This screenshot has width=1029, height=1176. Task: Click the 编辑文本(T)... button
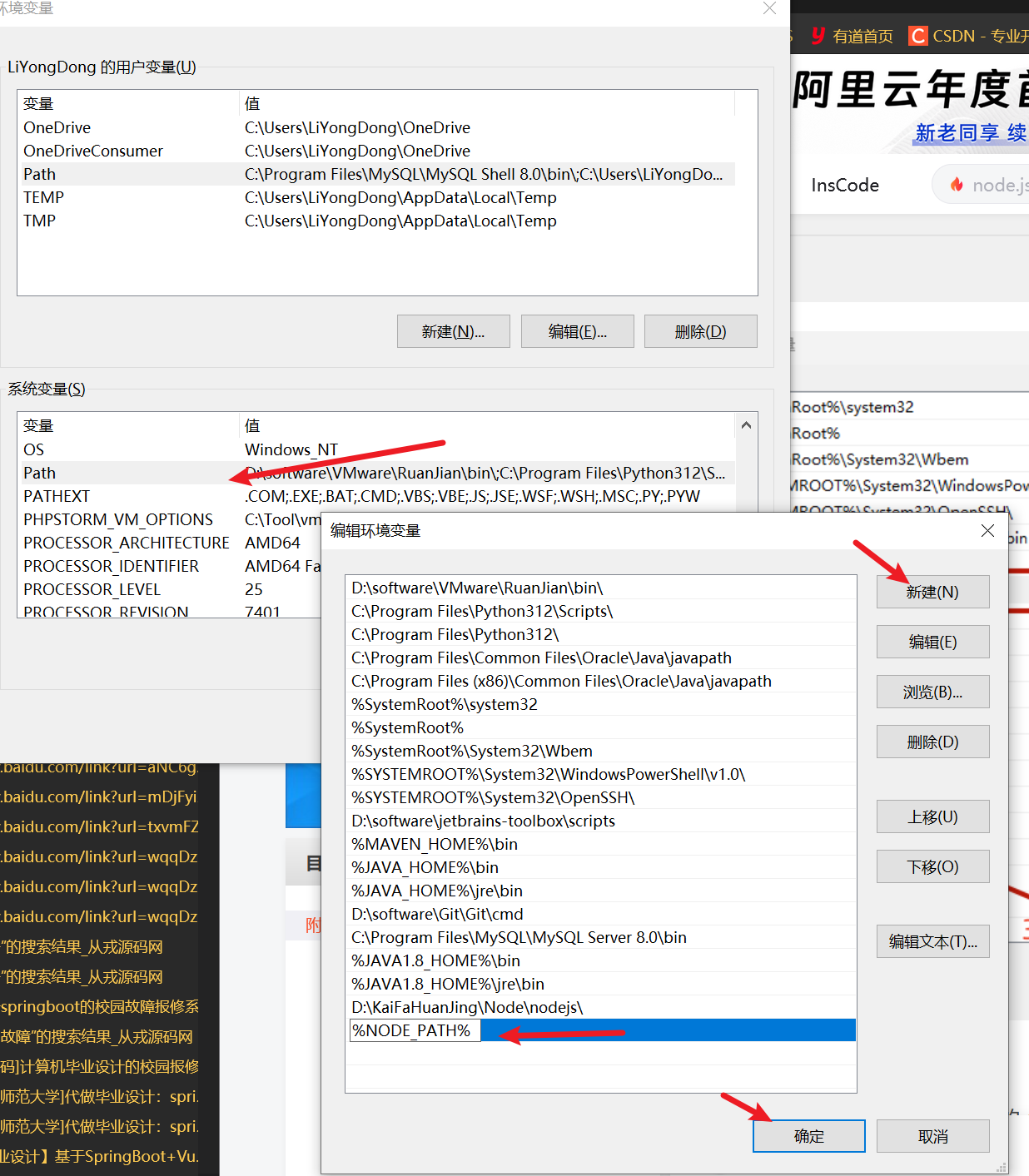click(x=932, y=941)
